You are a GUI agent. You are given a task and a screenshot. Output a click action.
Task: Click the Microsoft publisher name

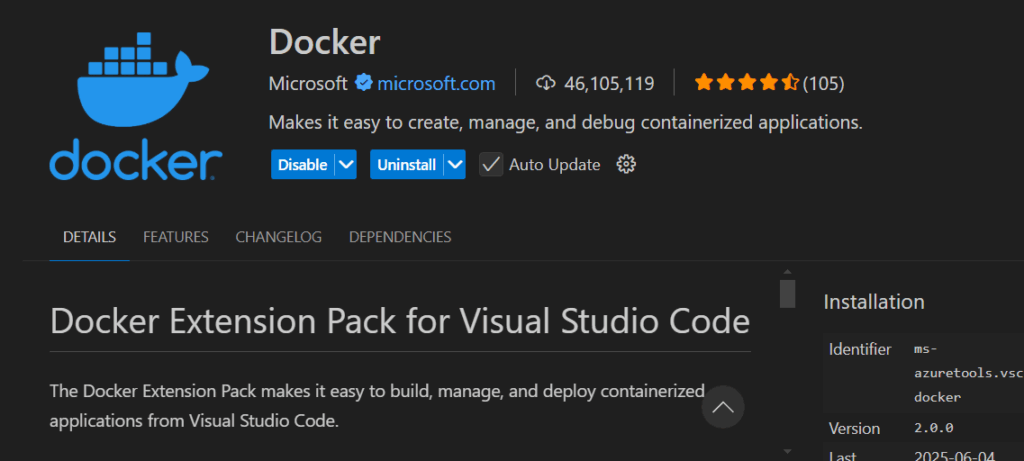pos(308,84)
